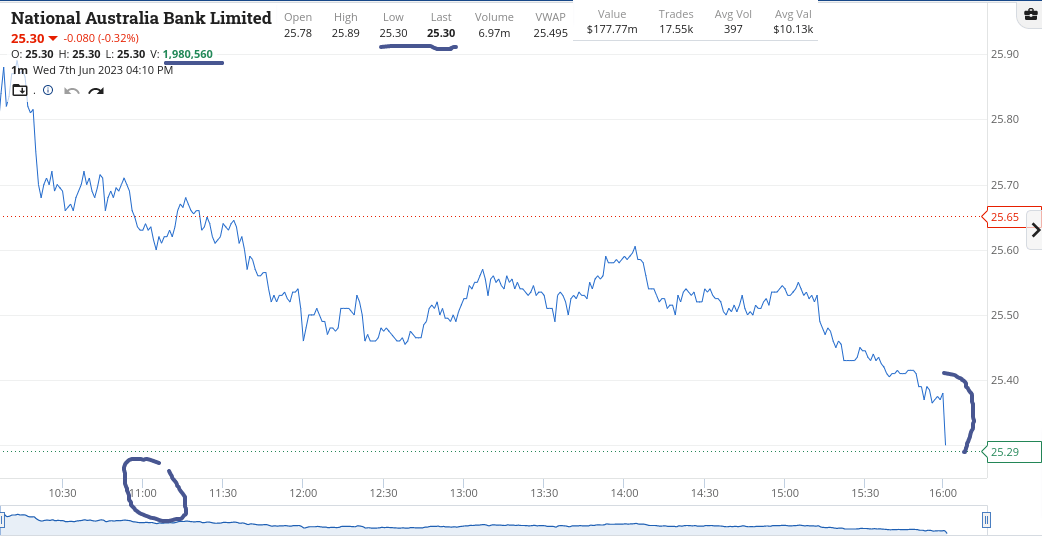The width and height of the screenshot is (1042, 537).
Task: Click the 25.60 price axis label
Action: pos(1005,250)
